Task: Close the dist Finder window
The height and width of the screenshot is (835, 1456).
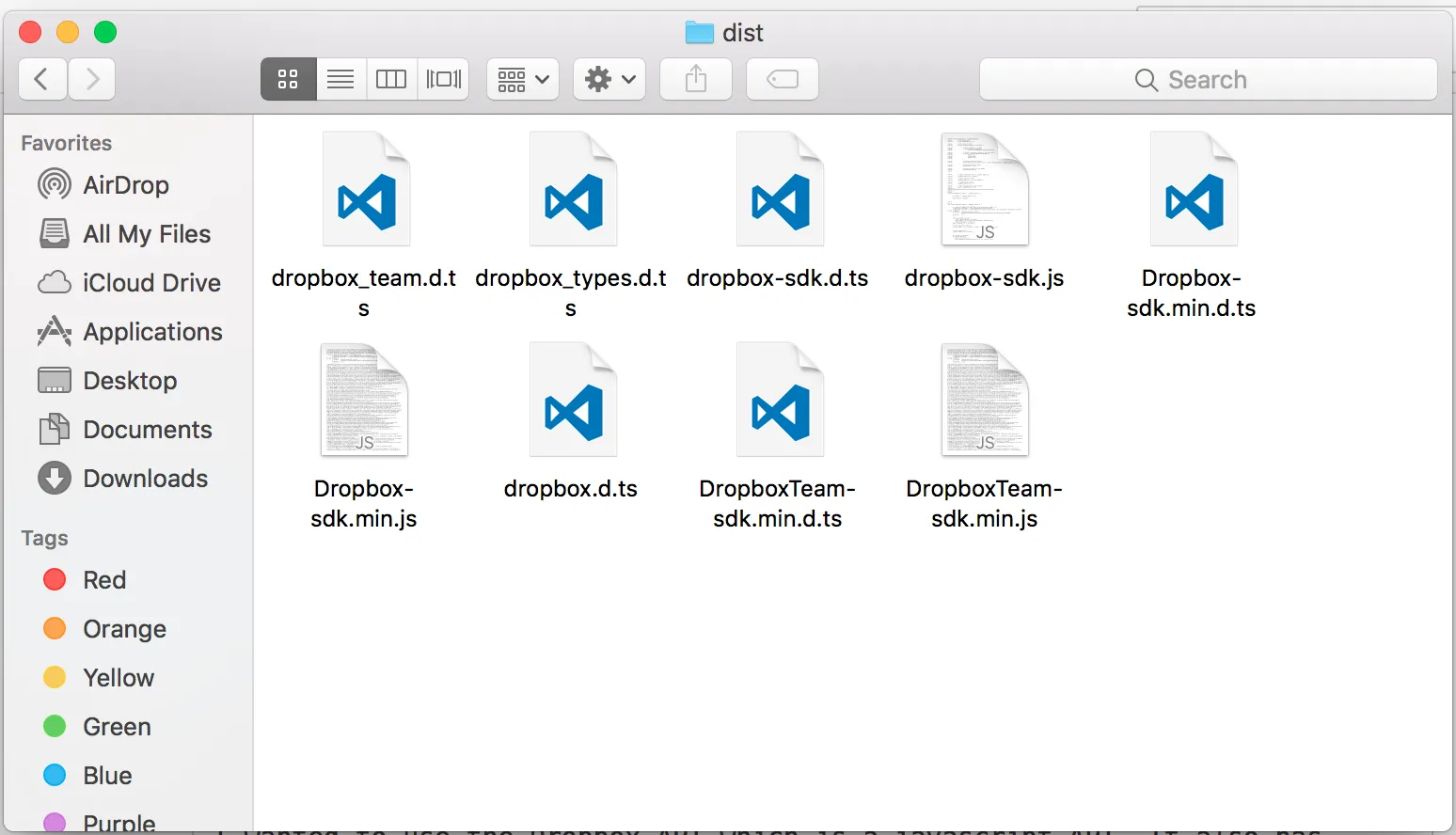Action: point(30,32)
